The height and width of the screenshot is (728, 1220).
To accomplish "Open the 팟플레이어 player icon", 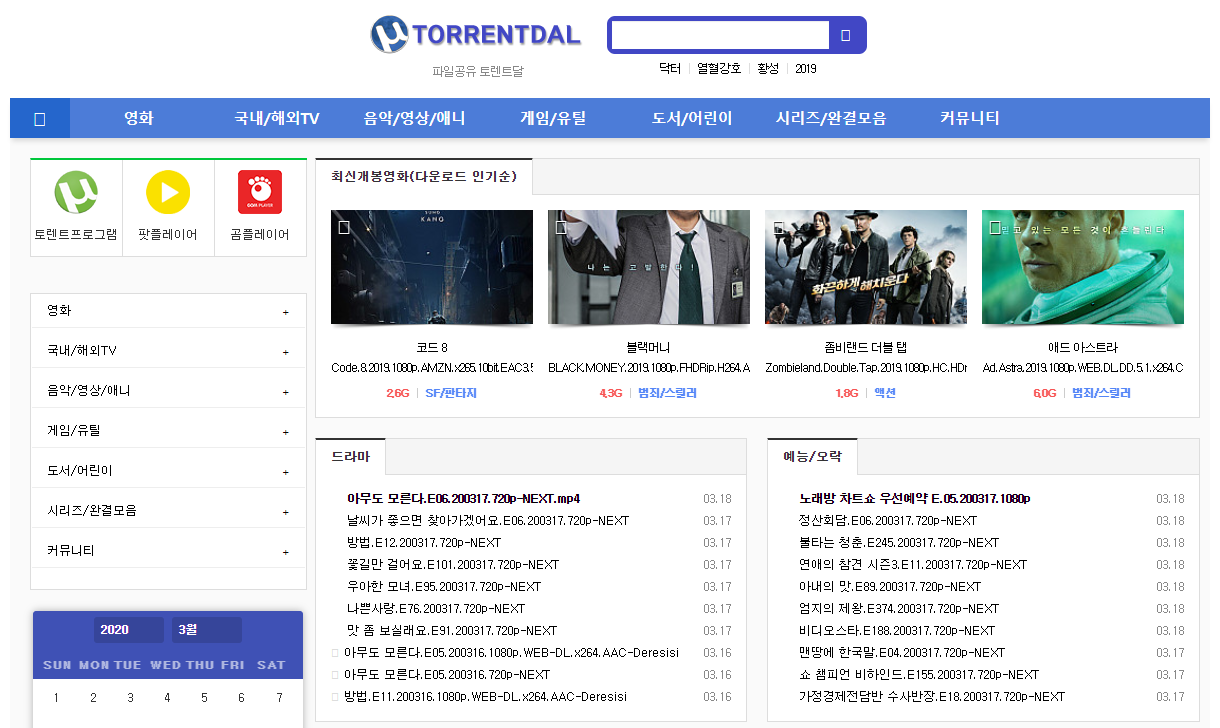I will pos(168,192).
